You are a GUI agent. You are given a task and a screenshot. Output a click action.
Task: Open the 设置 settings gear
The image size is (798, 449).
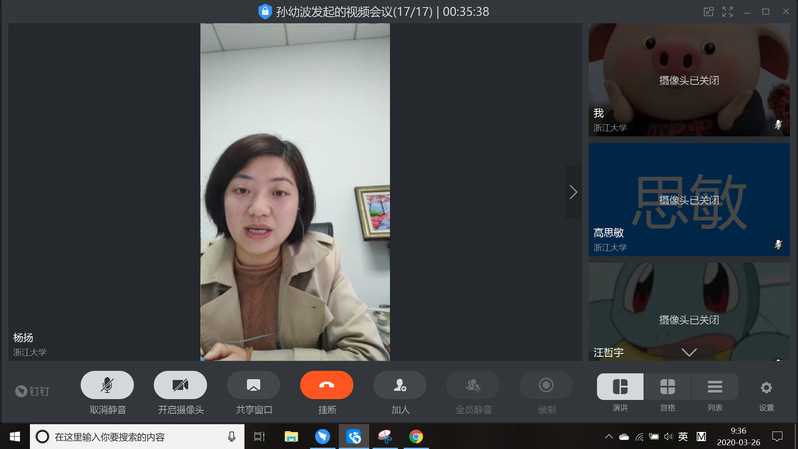[766, 387]
